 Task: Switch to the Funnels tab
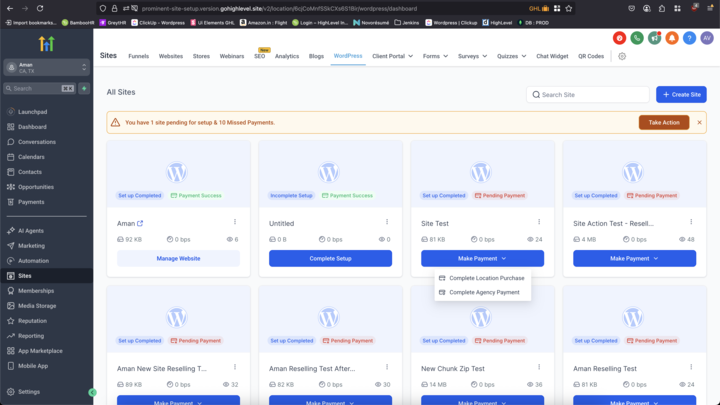(x=139, y=56)
